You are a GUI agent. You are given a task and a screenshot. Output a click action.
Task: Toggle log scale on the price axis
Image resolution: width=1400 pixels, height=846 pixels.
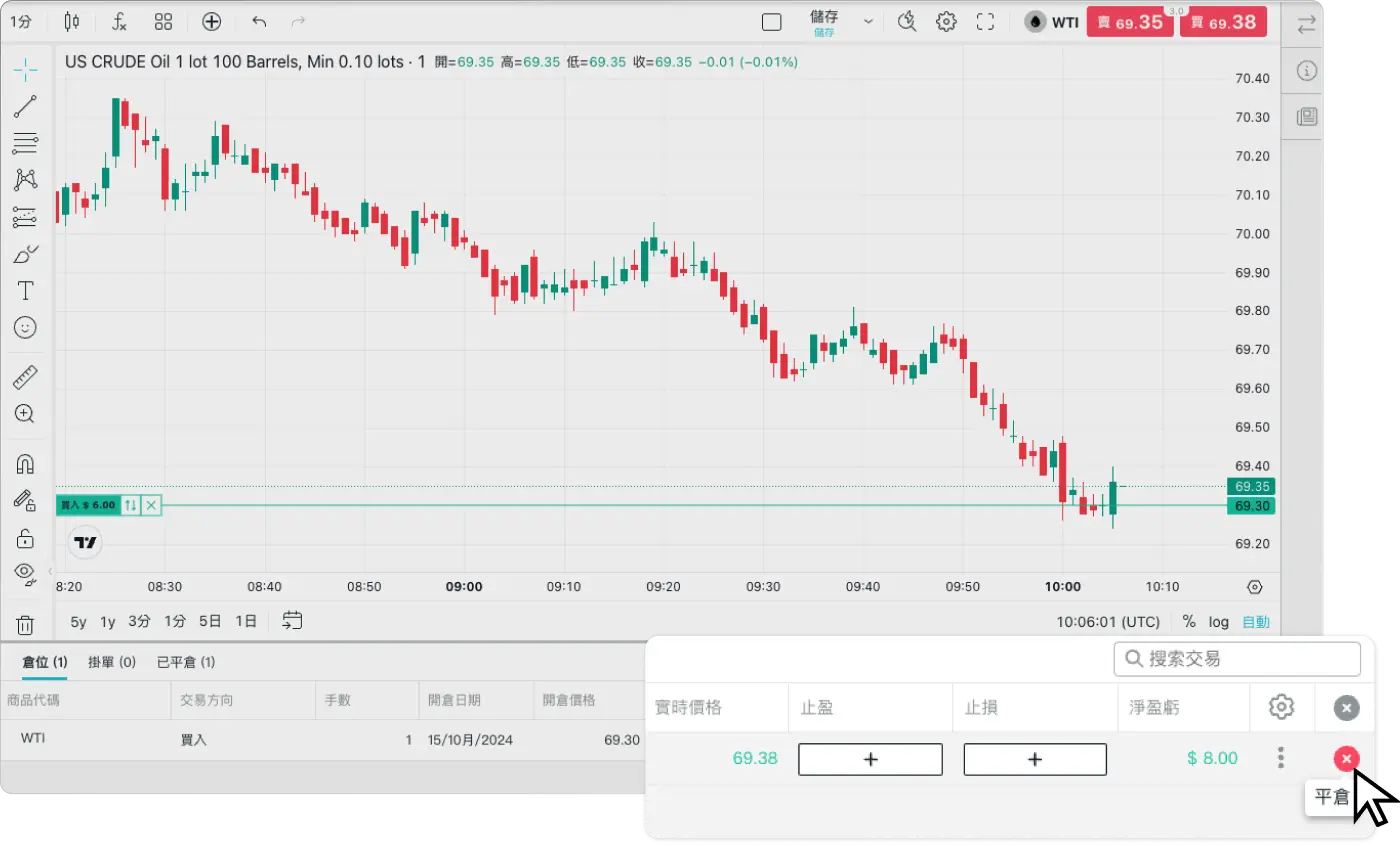(1218, 621)
